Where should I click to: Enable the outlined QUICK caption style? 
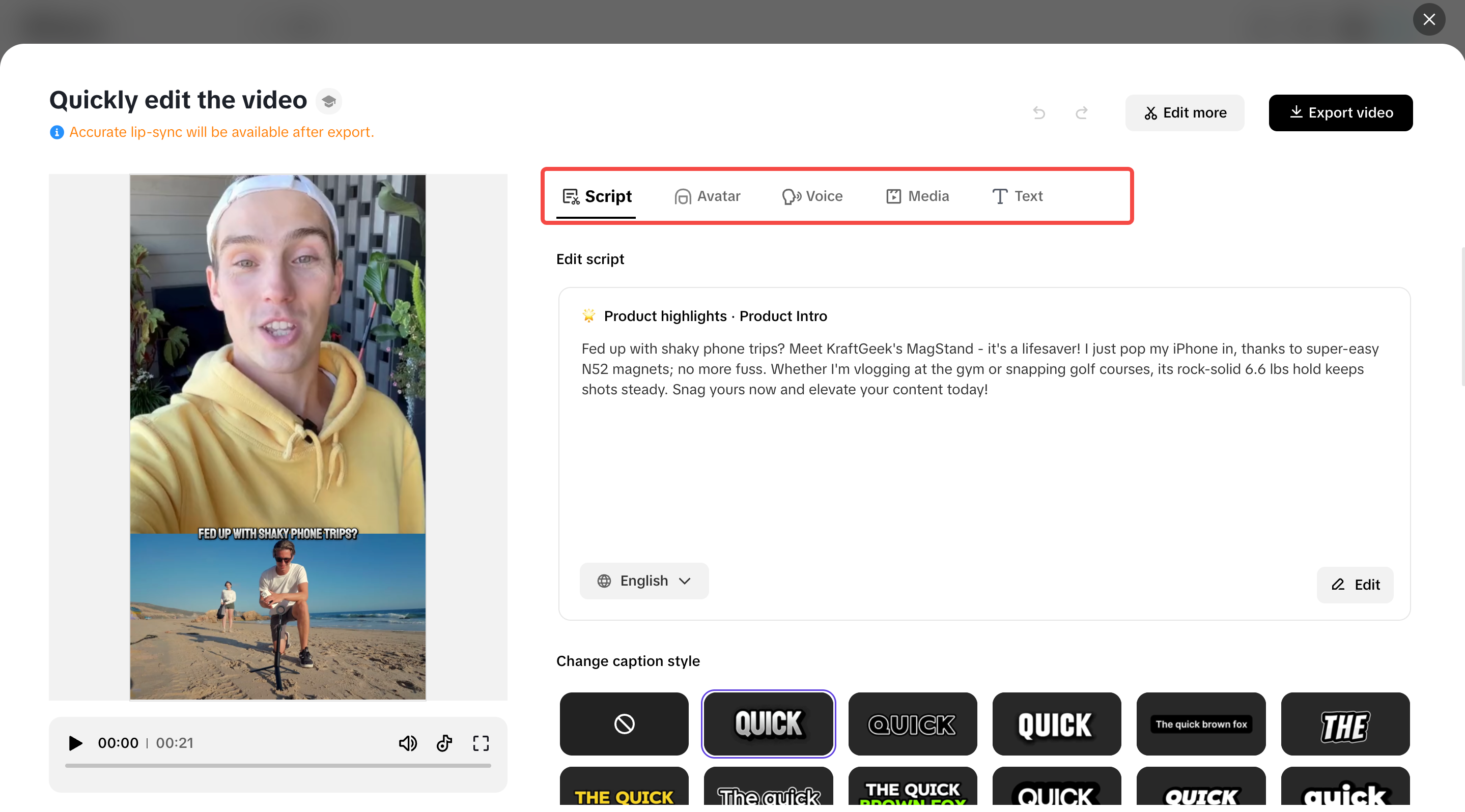tap(912, 723)
